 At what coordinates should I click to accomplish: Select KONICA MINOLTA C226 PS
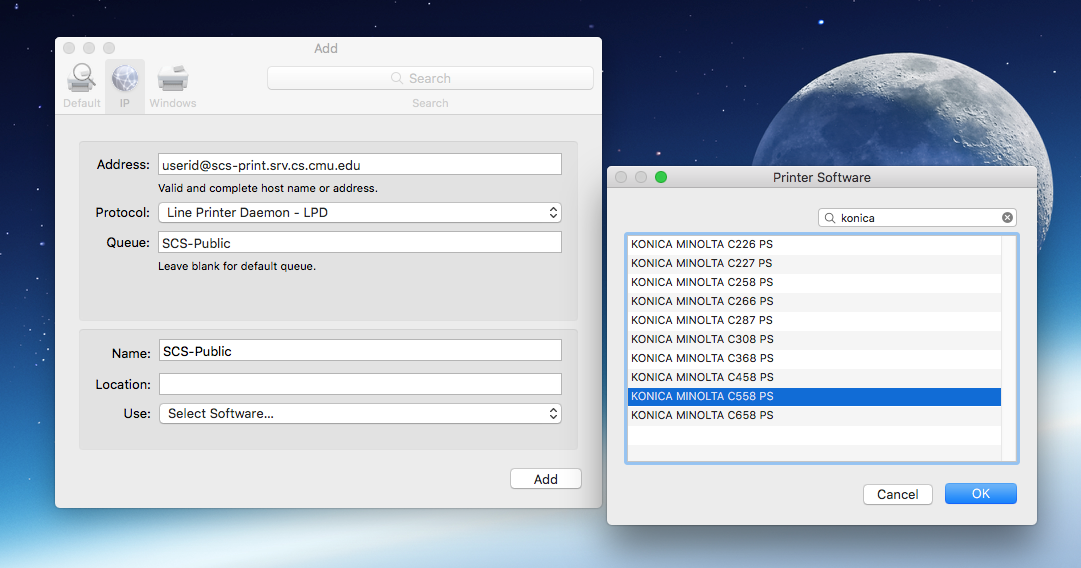701,244
